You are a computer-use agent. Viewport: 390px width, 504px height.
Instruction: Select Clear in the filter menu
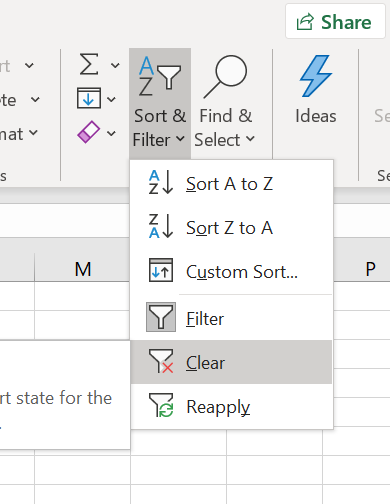[231, 362]
